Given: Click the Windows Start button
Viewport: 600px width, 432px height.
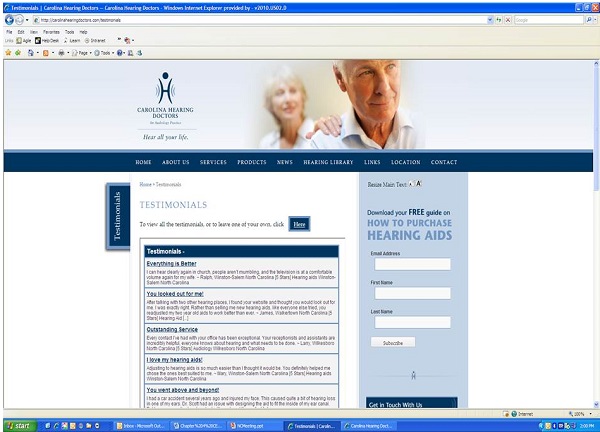Looking at the screenshot, I should click(x=19, y=425).
